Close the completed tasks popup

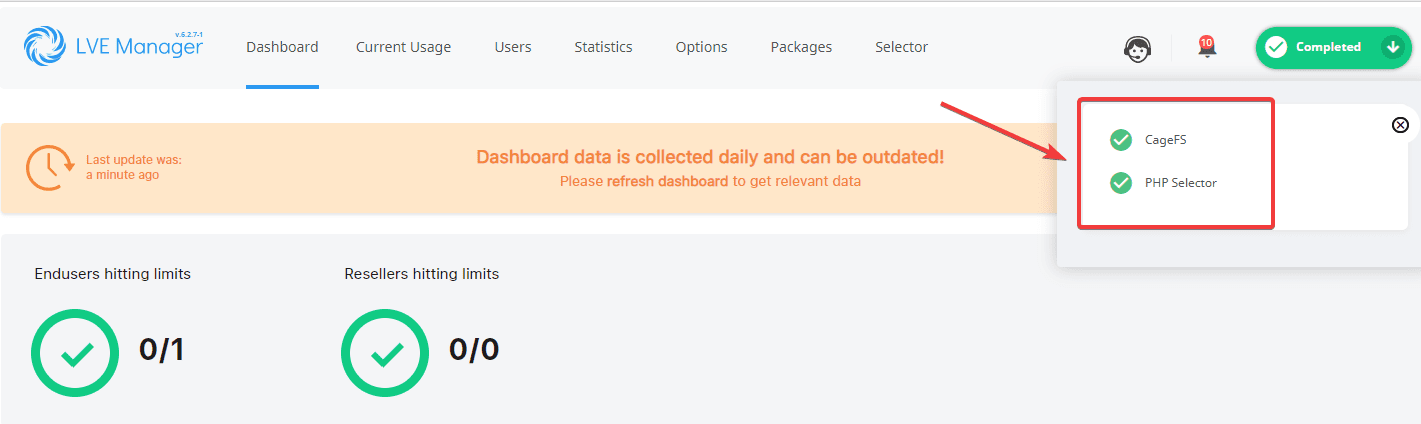tap(1400, 125)
